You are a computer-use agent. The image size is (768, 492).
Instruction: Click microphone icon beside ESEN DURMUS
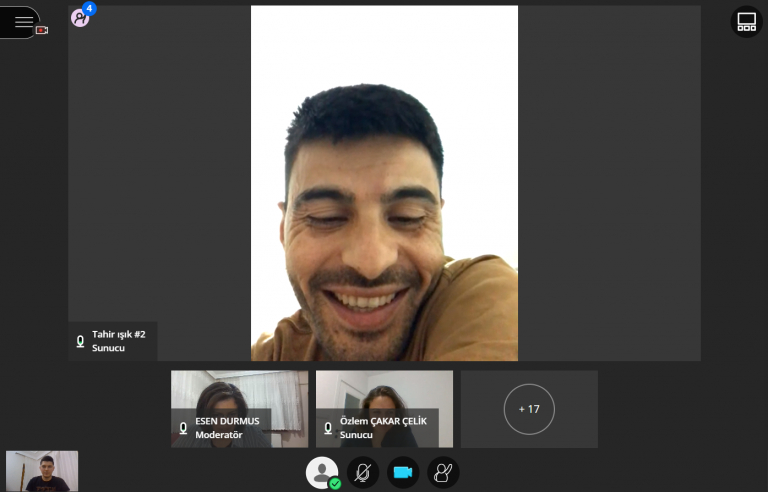[x=183, y=428]
